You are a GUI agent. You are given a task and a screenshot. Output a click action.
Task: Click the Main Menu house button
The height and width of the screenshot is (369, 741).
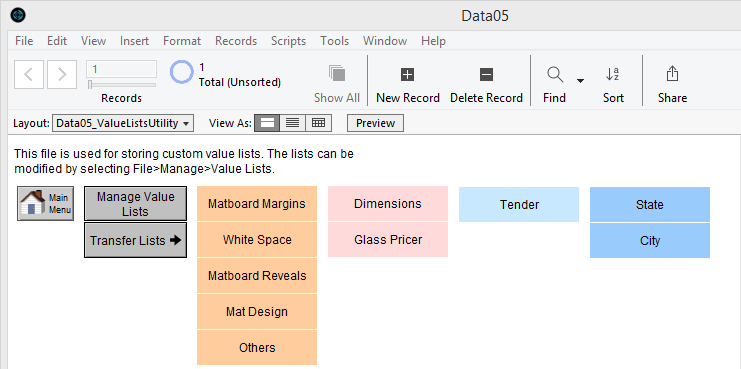(46, 204)
